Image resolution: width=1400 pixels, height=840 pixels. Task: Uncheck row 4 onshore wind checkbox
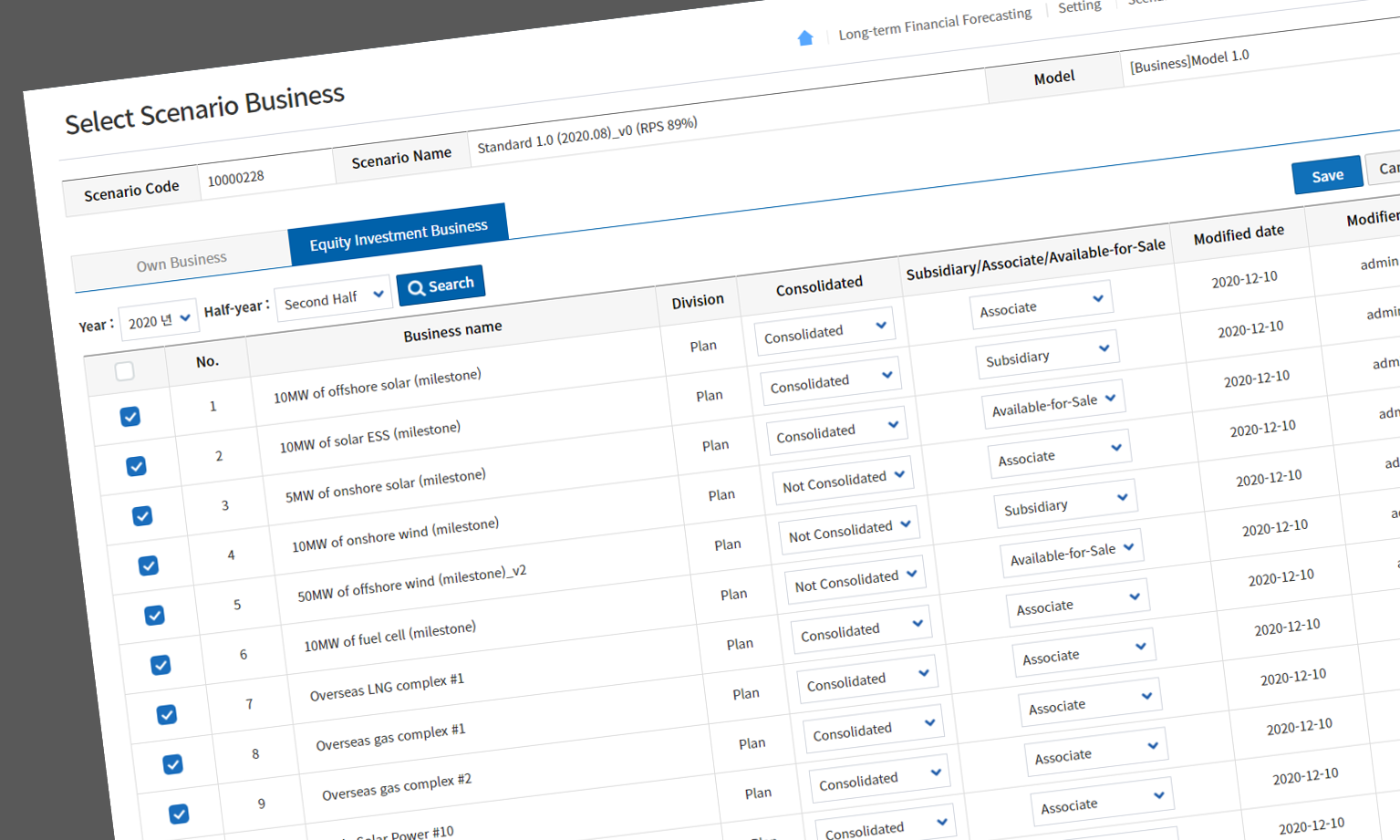[149, 565]
